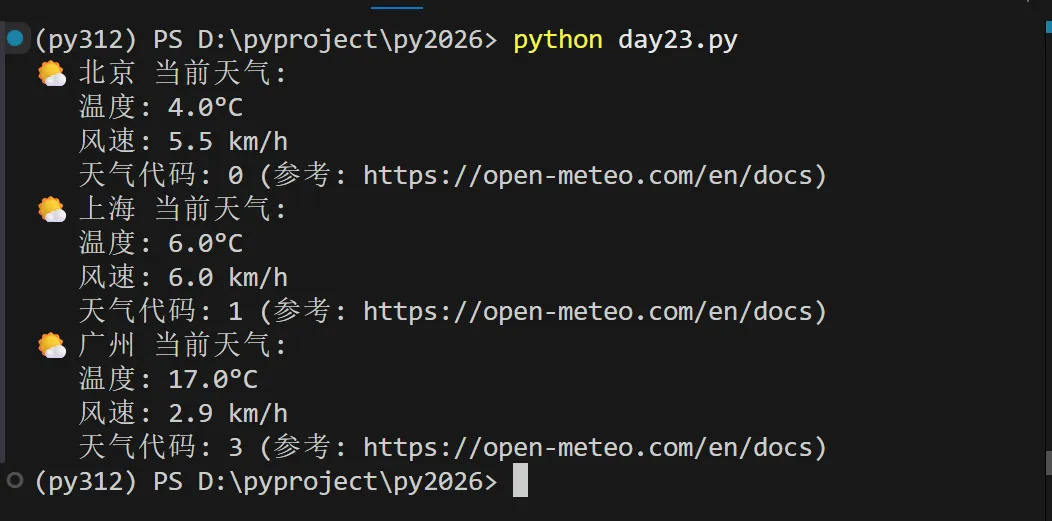Open the open-meteo docs link under 上海
Viewport: 1052px width, 521px height.
[594, 312]
